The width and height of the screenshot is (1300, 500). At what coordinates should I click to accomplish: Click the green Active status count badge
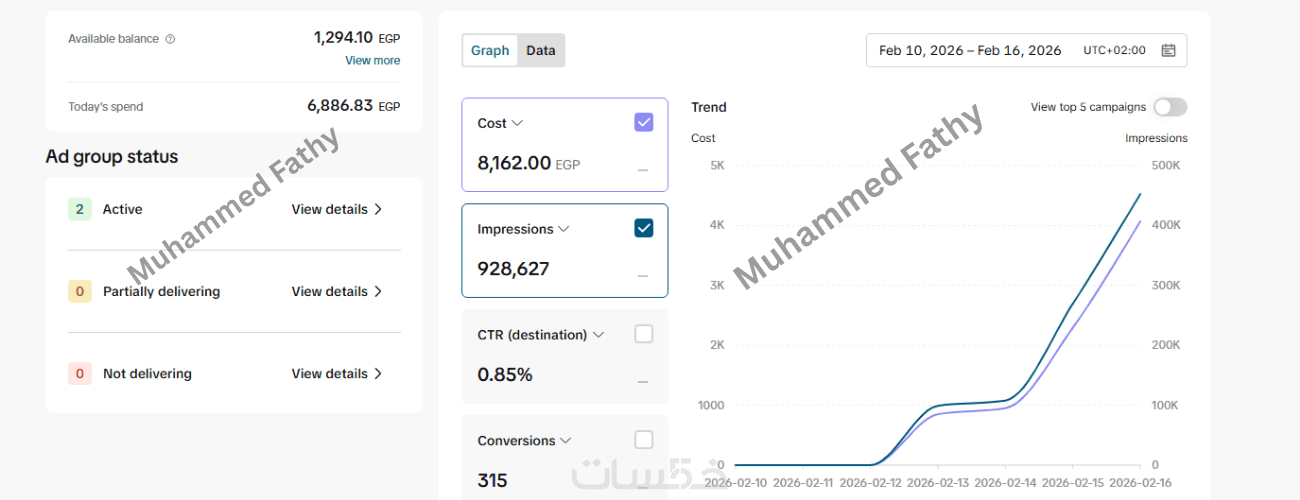click(x=80, y=209)
